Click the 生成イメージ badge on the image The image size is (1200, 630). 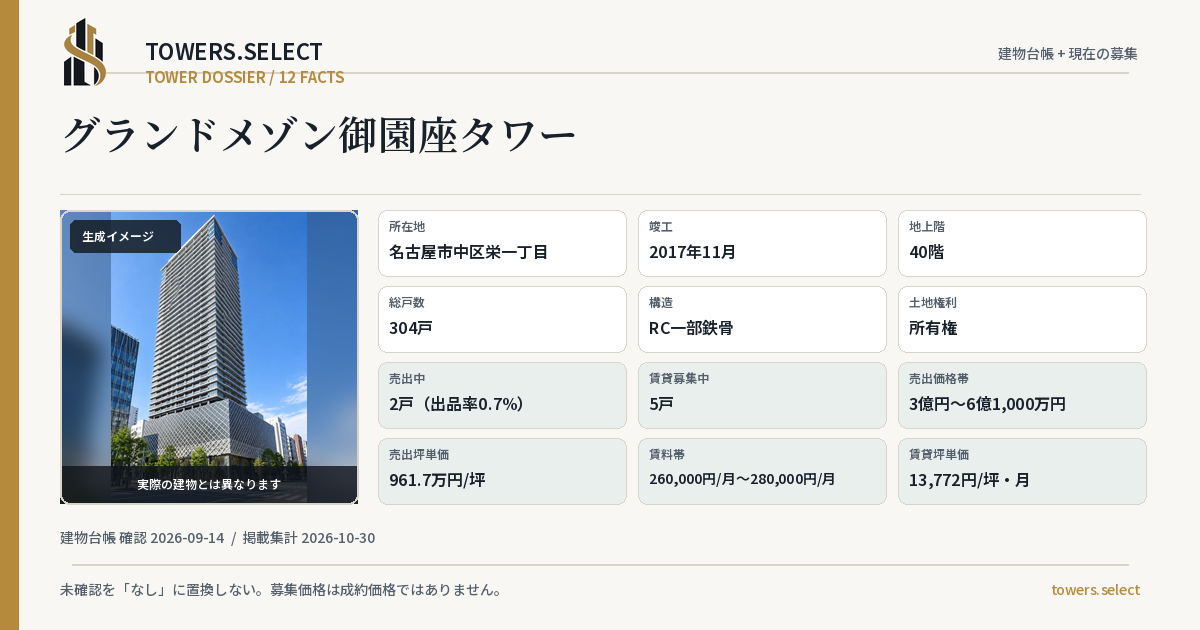coord(125,237)
